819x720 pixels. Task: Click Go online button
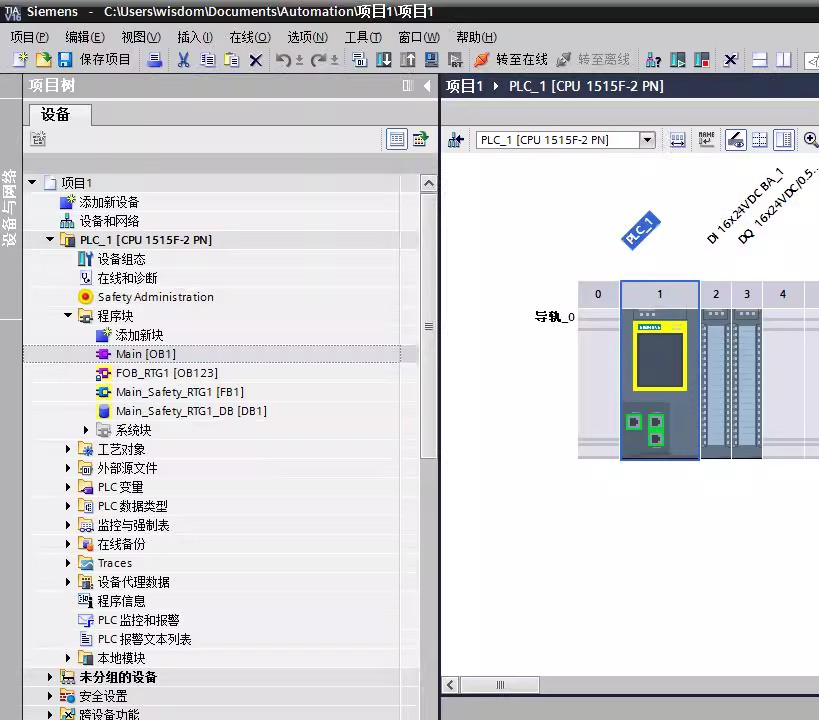(x=510, y=60)
